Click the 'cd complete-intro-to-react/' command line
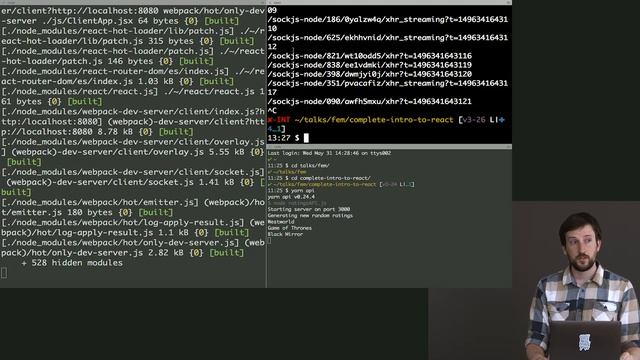The image size is (640, 360). click(319, 178)
